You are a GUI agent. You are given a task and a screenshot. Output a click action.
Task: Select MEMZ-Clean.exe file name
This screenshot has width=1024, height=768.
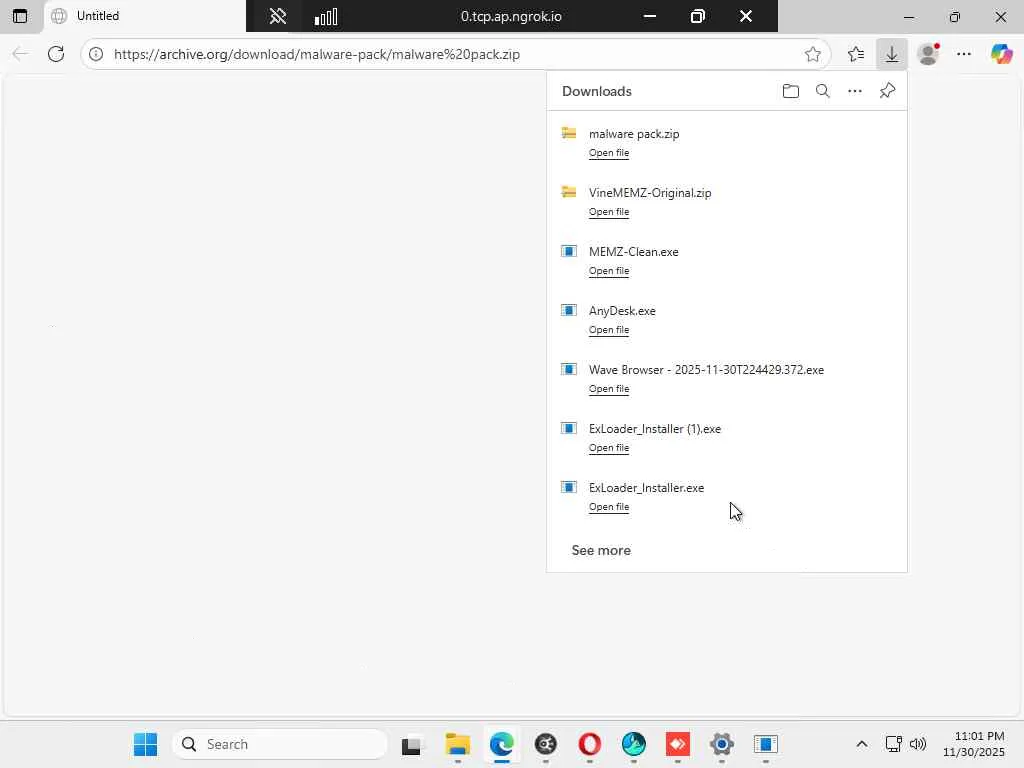(x=633, y=252)
